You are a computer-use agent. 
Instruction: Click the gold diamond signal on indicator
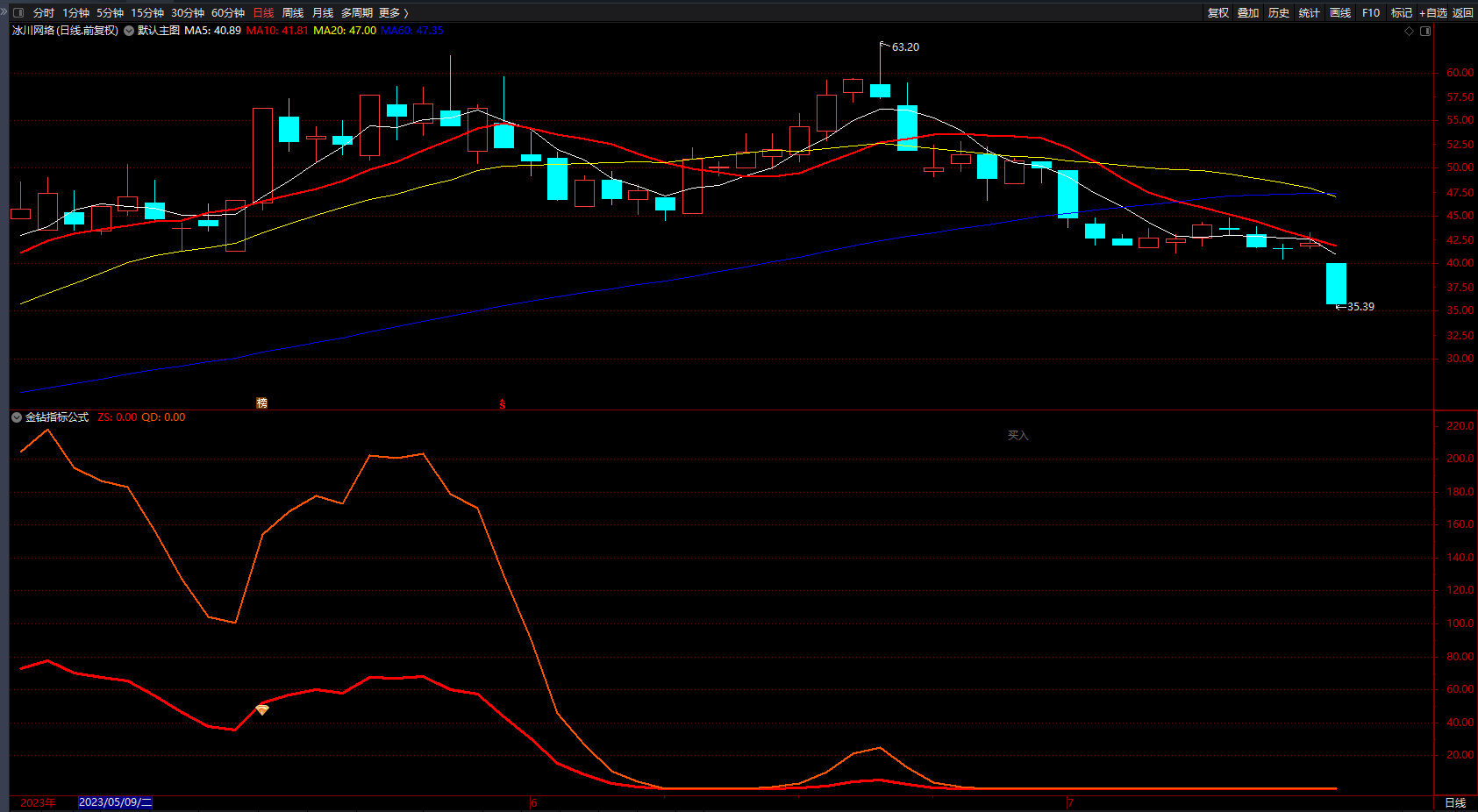tap(262, 709)
